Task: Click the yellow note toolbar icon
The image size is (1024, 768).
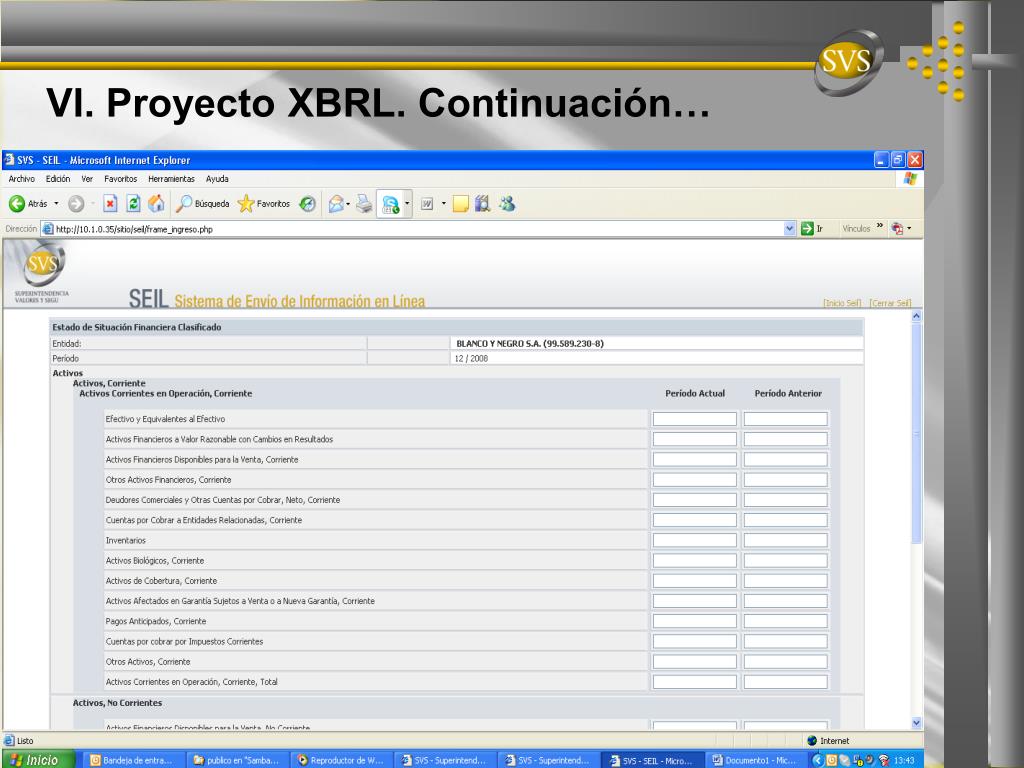Action: pos(460,204)
